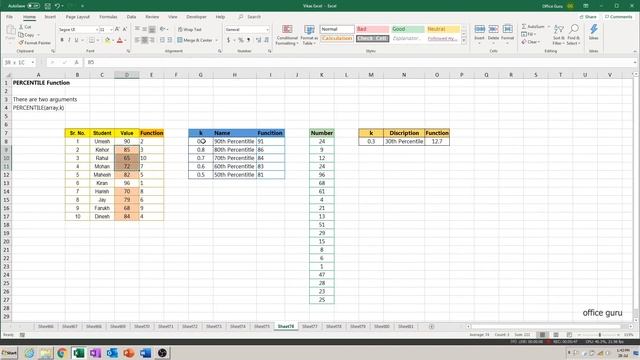
Task: Switch to Normal view in status bar
Action: pos(542,335)
